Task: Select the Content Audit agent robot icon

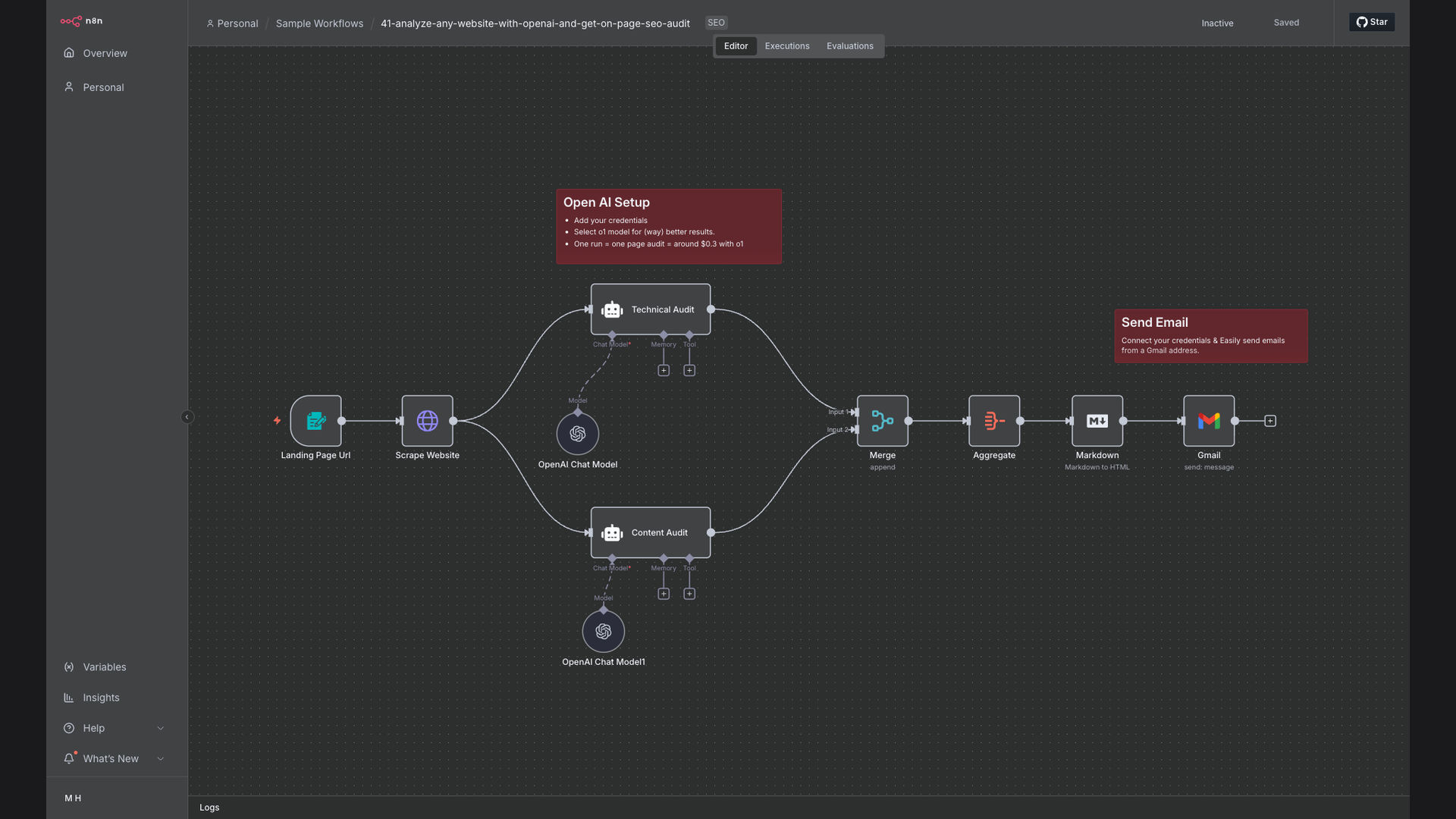Action: click(612, 533)
